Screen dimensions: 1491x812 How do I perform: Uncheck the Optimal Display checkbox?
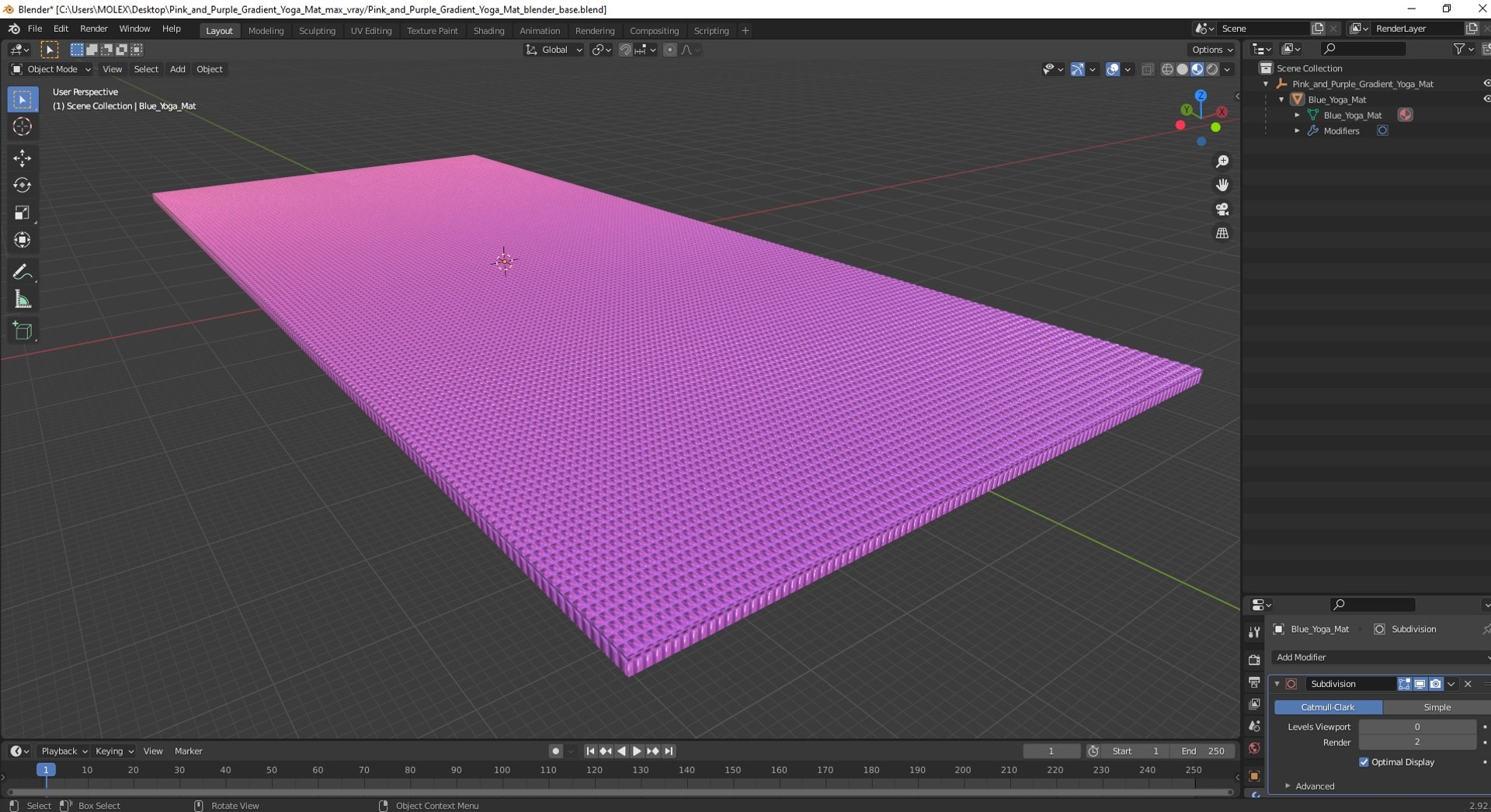click(x=1364, y=762)
